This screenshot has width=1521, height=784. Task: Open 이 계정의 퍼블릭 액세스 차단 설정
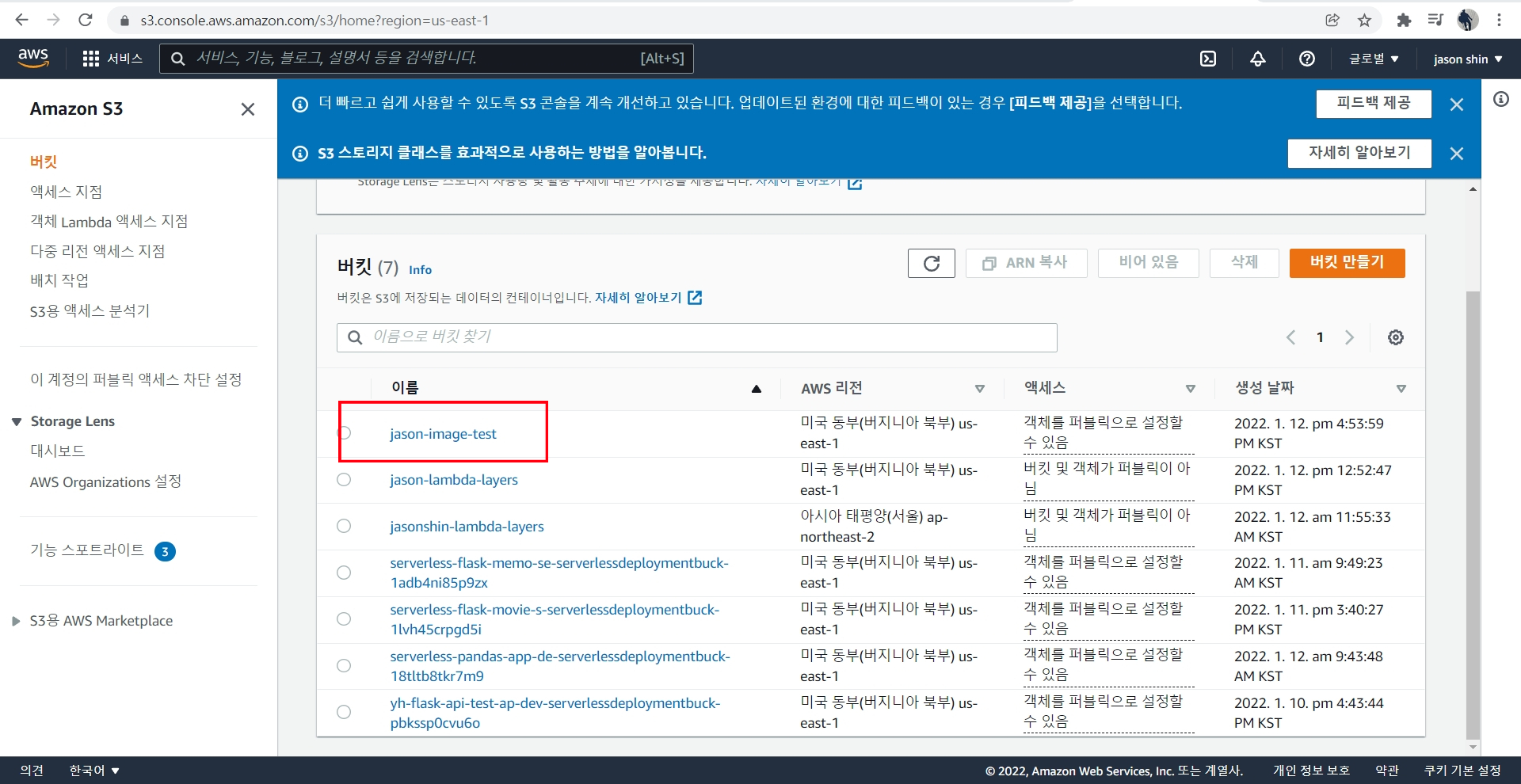coord(136,380)
